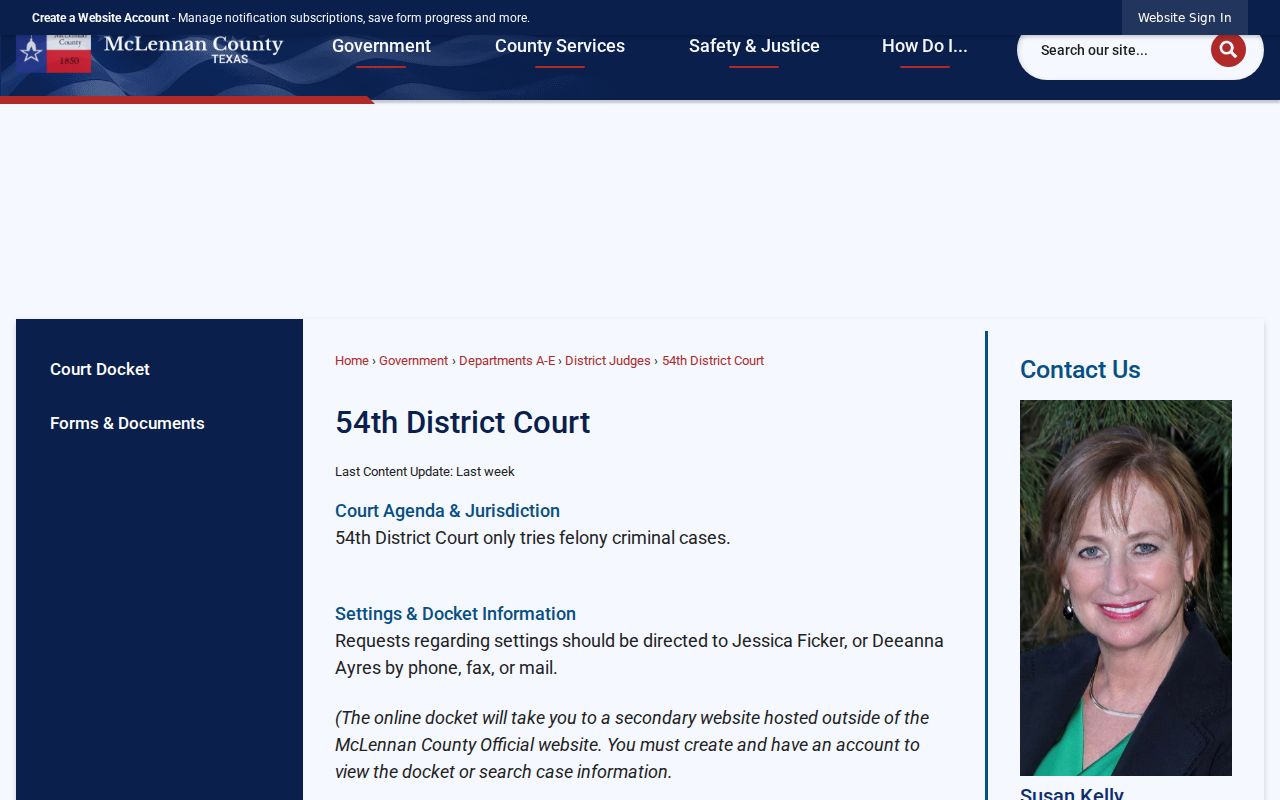Click the Settings & Docket Information heading
The height and width of the screenshot is (800, 1280).
(x=455, y=614)
